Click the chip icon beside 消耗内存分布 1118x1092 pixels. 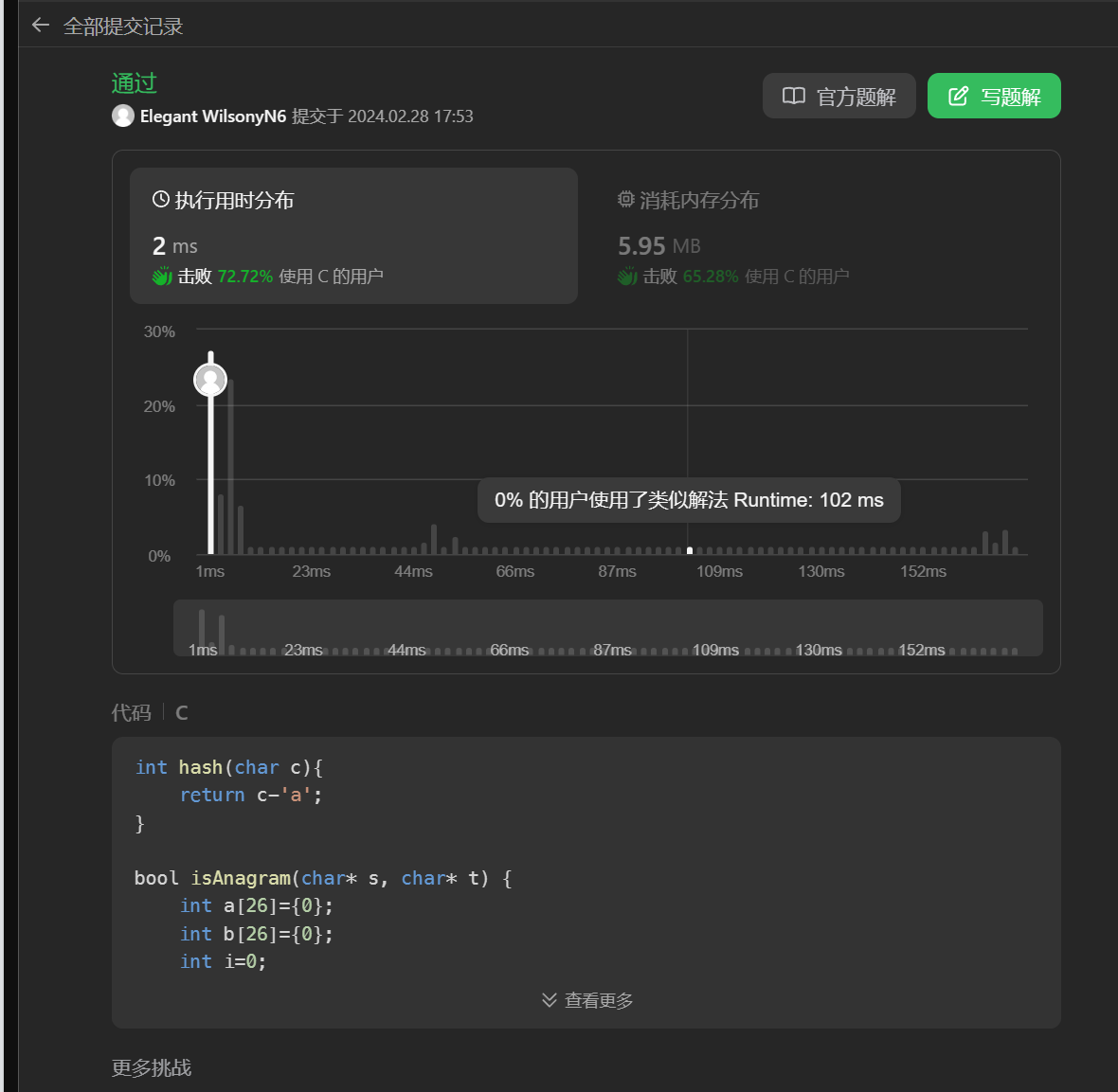626,200
